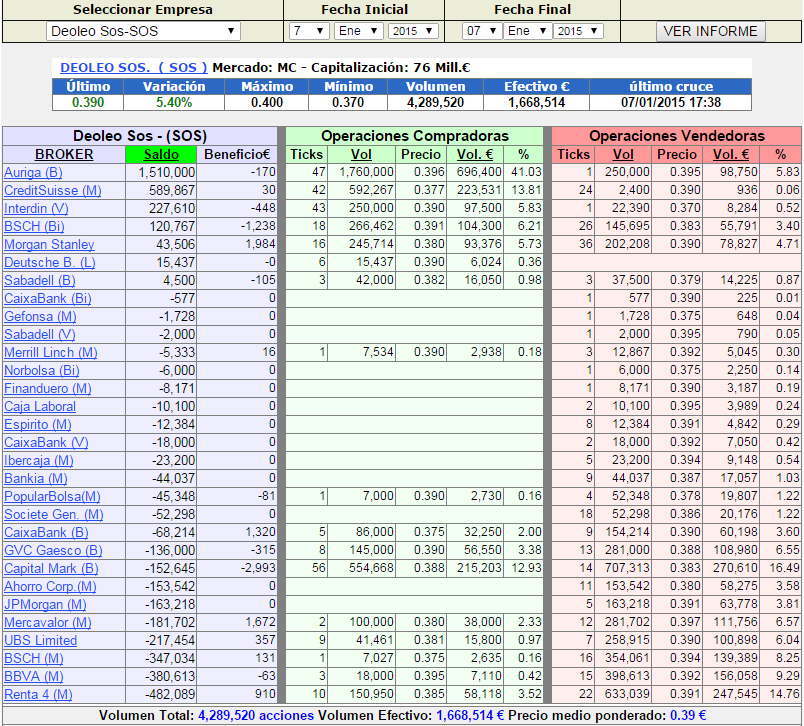
Task: Expand the Fecha Final day dropdown
Action: (x=481, y=31)
